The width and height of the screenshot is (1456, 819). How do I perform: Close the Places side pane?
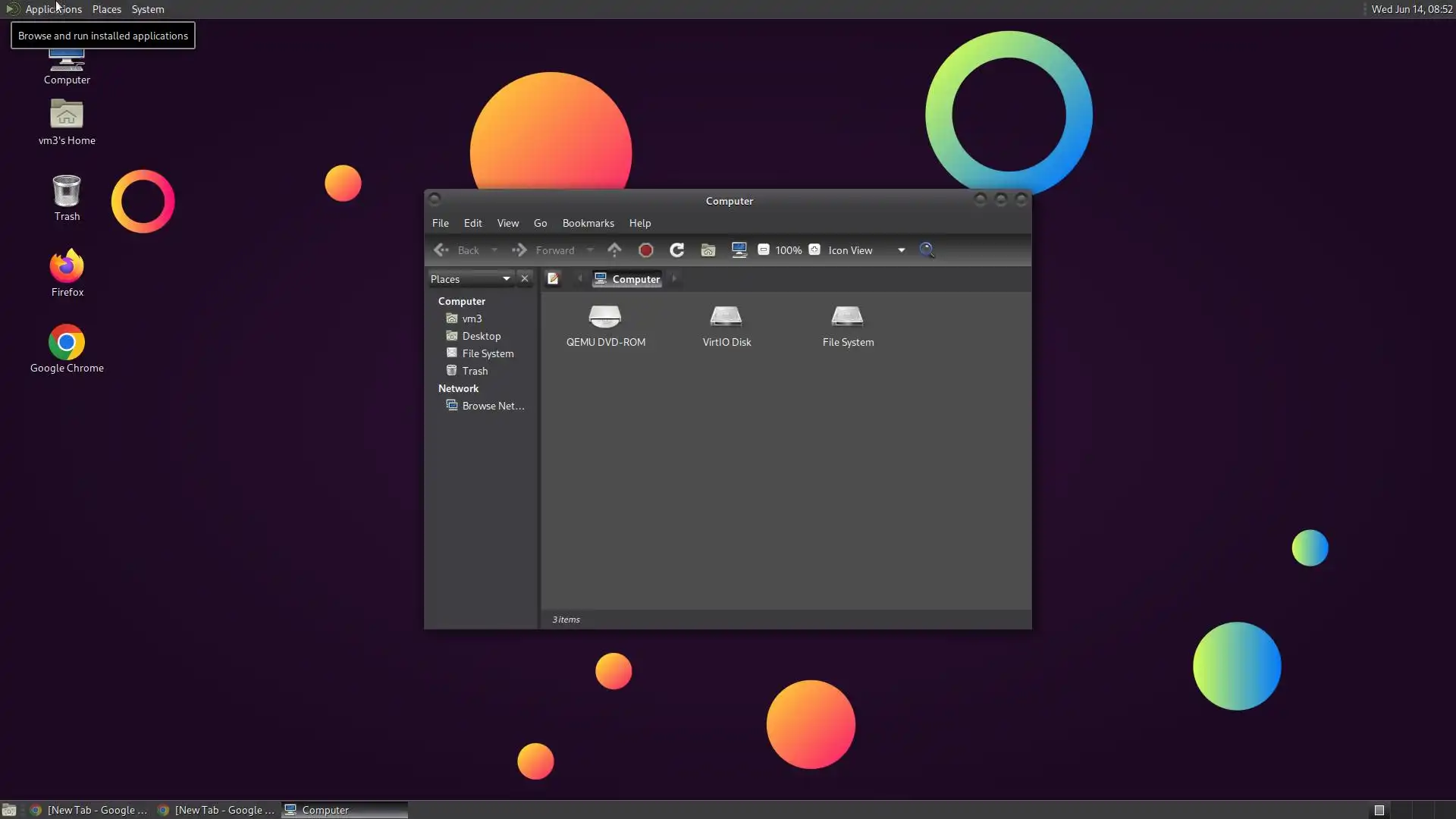click(524, 279)
